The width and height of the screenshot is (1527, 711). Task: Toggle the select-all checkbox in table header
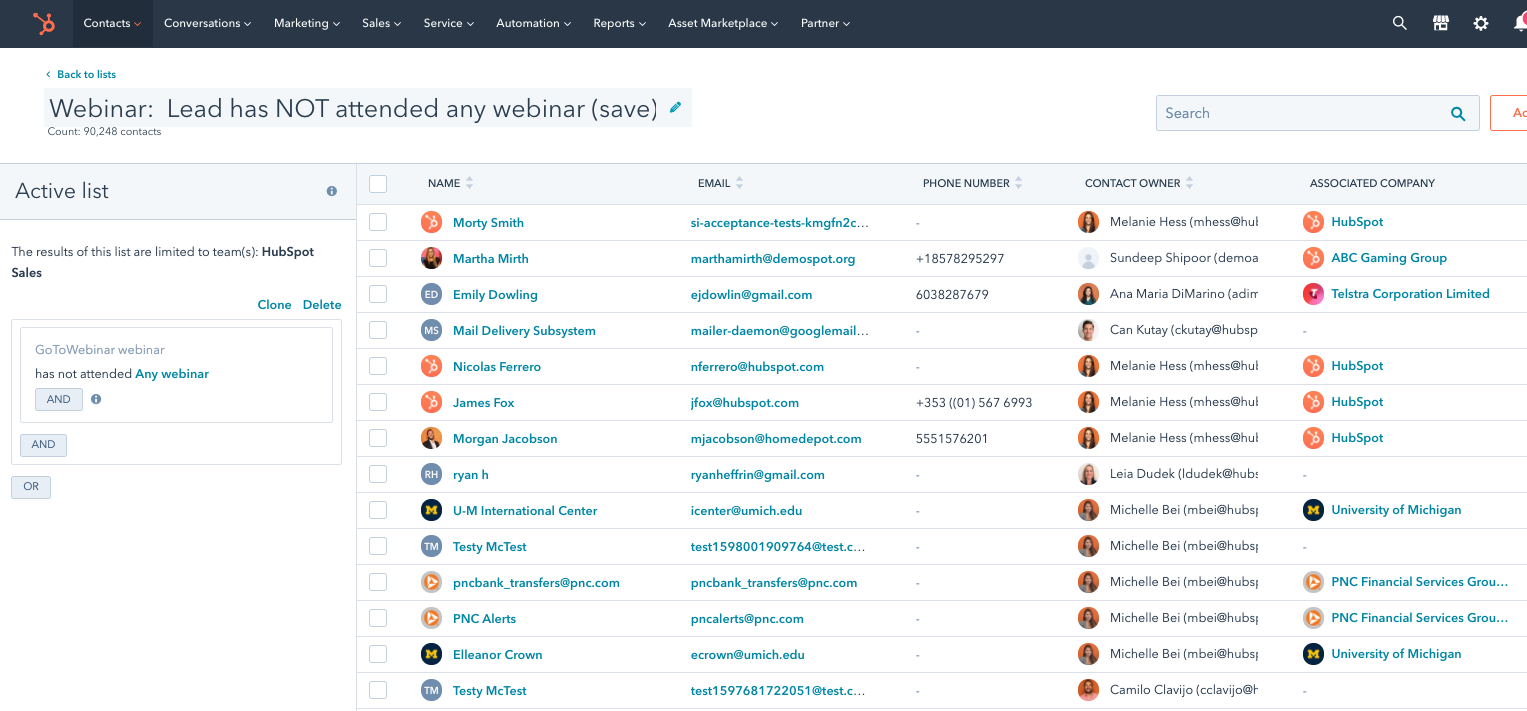coord(378,184)
